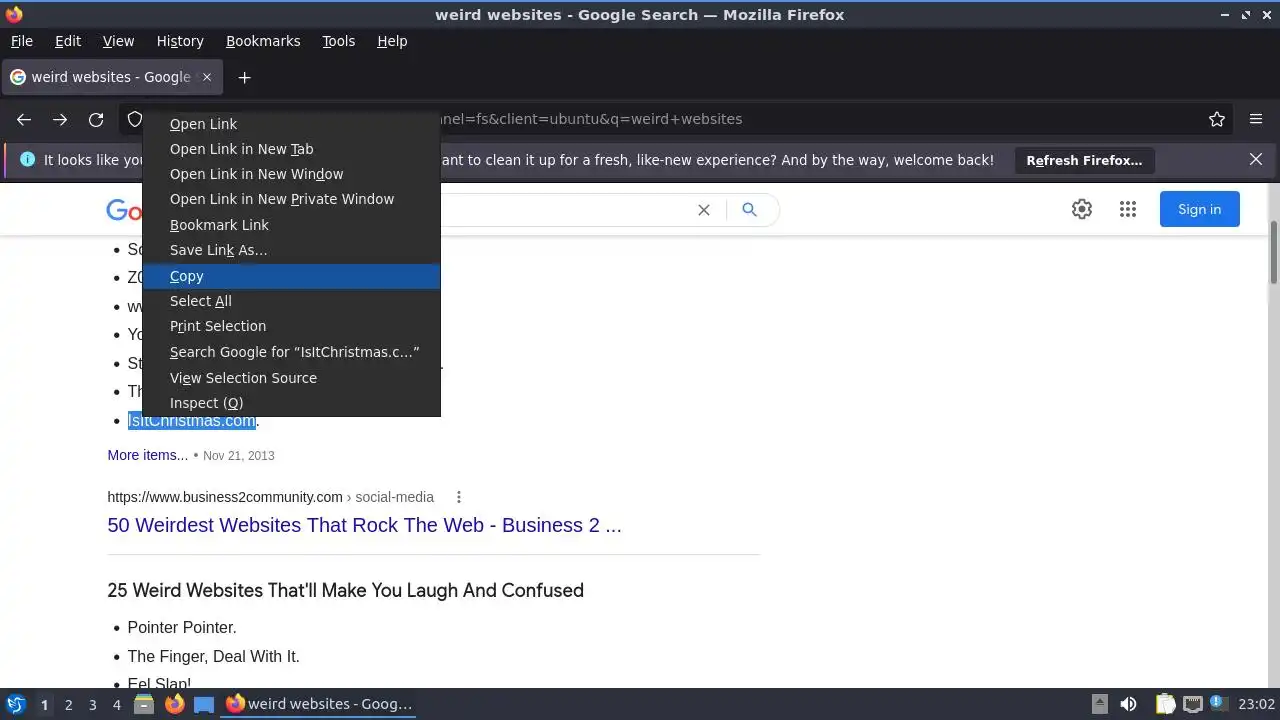Click the info icon in the notification bar
This screenshot has height=720, width=1280.
[27, 159]
